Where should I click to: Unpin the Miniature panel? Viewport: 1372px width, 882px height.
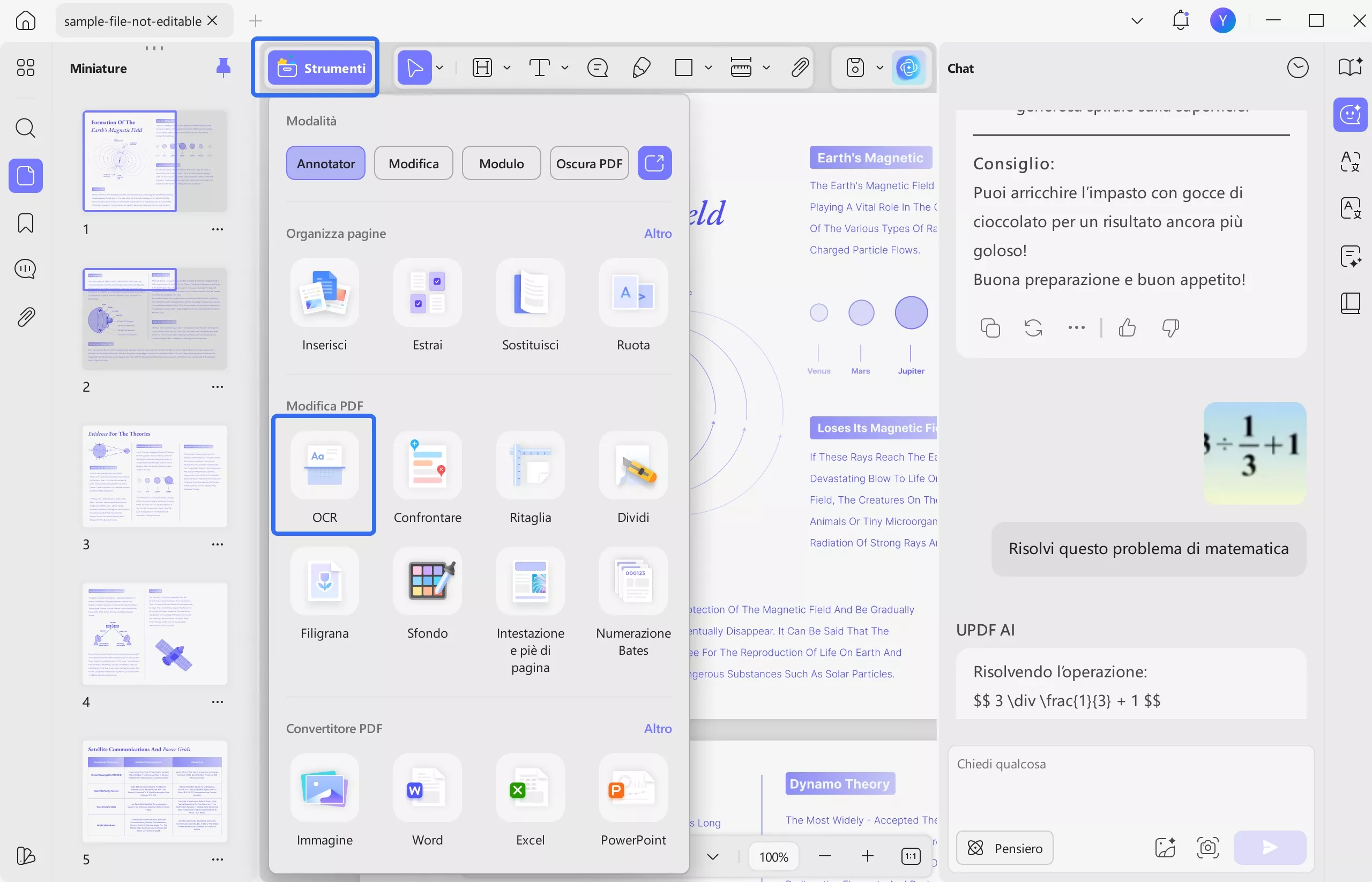tap(223, 68)
